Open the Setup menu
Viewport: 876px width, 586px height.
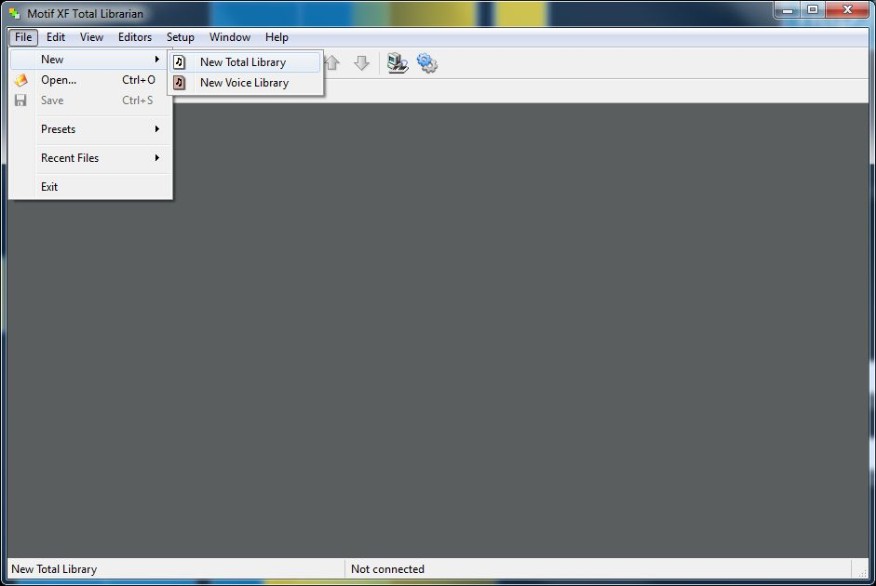tap(180, 37)
